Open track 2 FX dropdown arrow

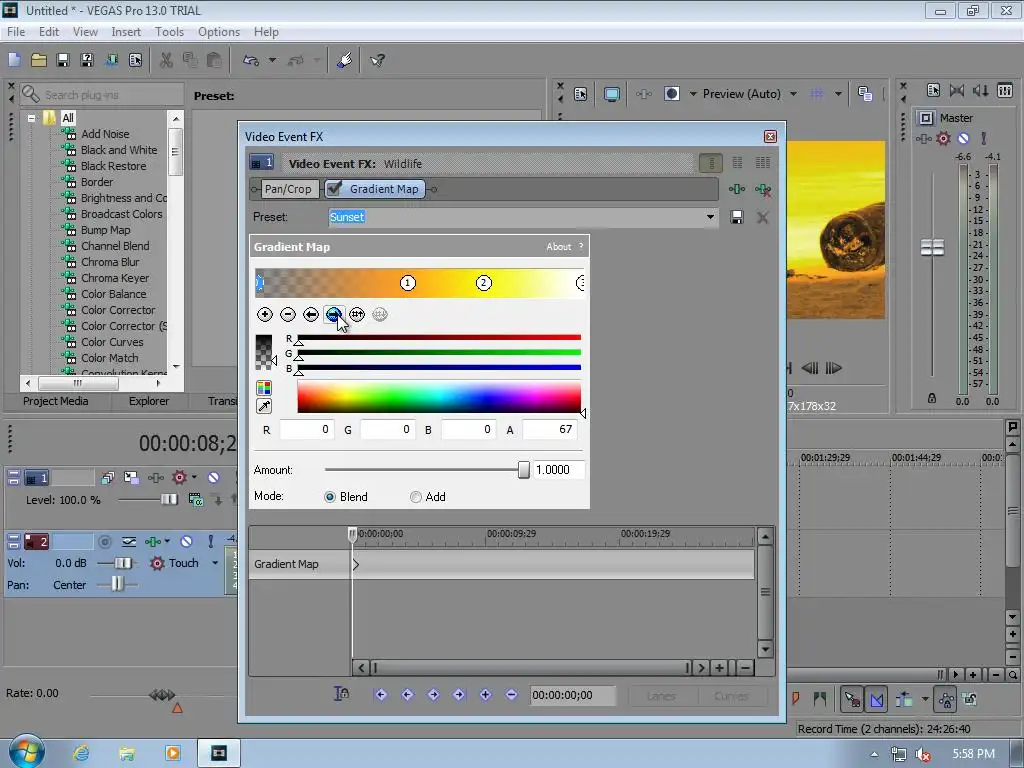pyautogui.click(x=167, y=541)
